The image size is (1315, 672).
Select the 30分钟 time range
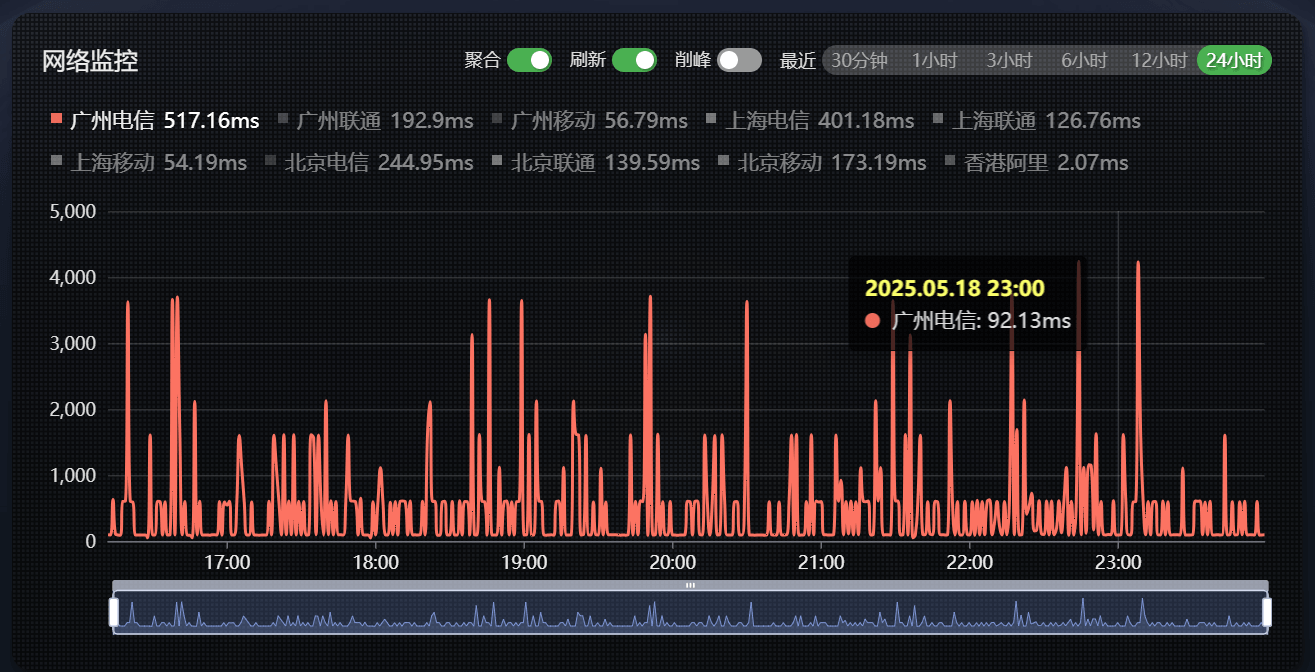pyautogui.click(x=859, y=60)
